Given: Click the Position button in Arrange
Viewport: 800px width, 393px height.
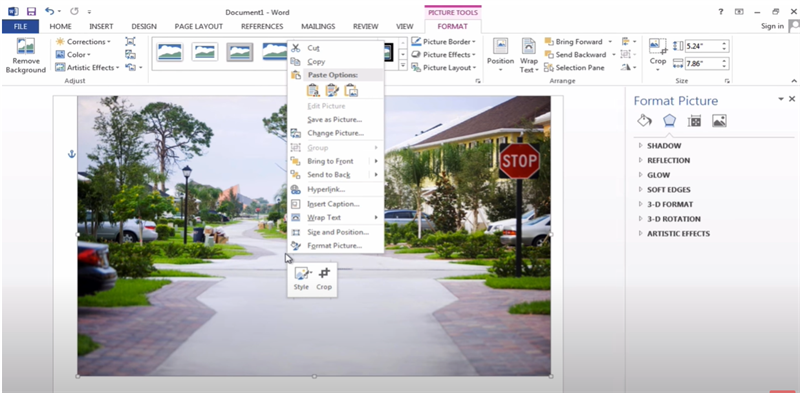Looking at the screenshot, I should tap(501, 55).
